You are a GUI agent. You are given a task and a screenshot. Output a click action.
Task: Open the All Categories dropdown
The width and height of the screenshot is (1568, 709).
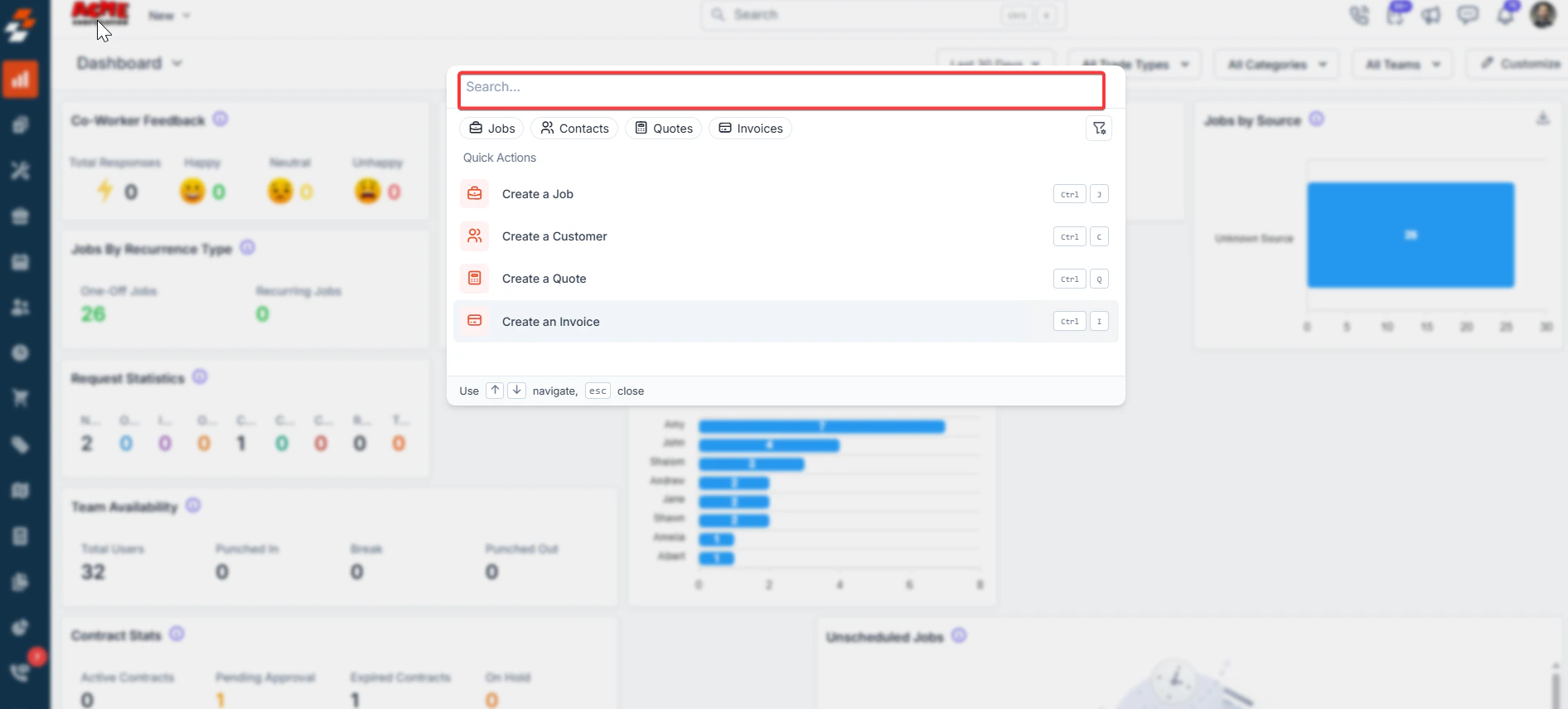point(1276,65)
